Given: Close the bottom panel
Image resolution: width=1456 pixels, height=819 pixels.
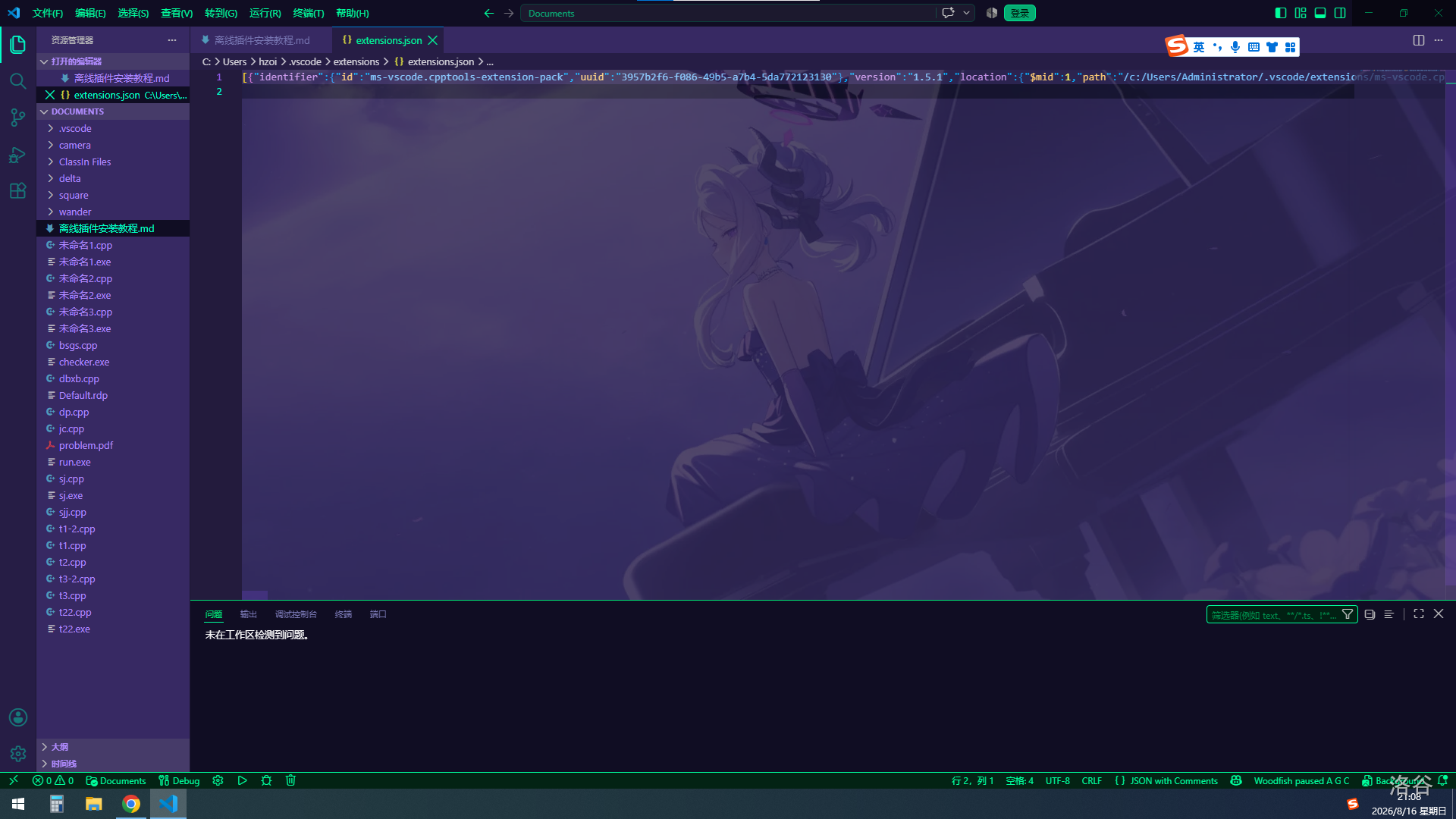Looking at the screenshot, I should coord(1439,614).
